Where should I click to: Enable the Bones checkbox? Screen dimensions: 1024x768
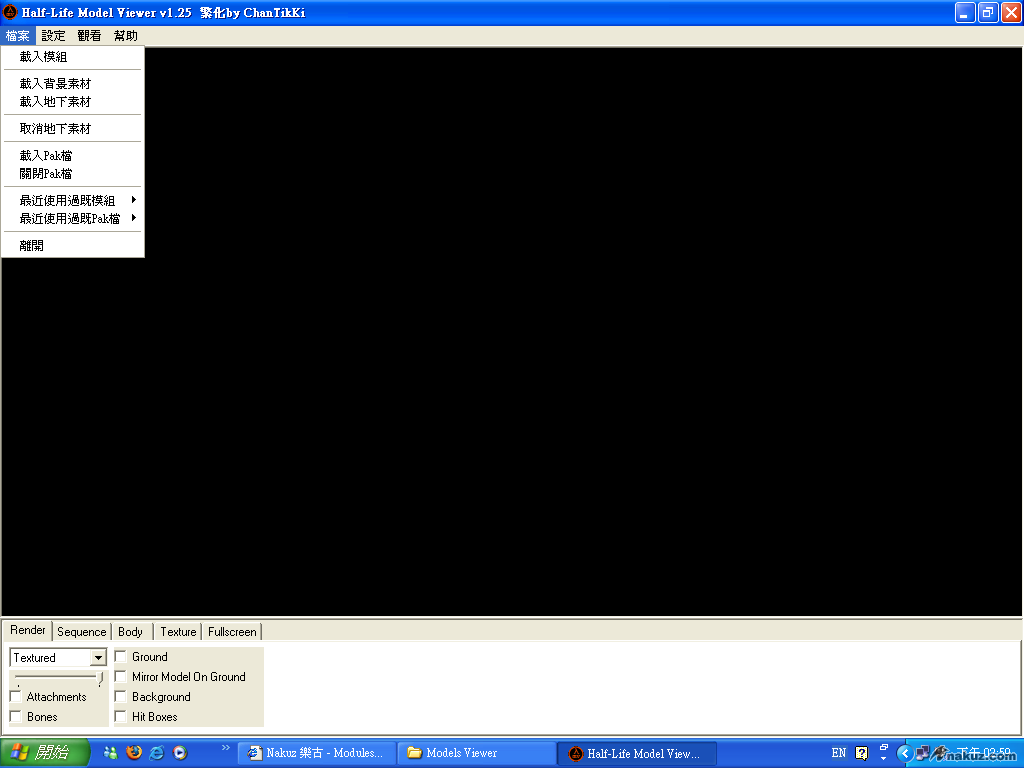16,716
